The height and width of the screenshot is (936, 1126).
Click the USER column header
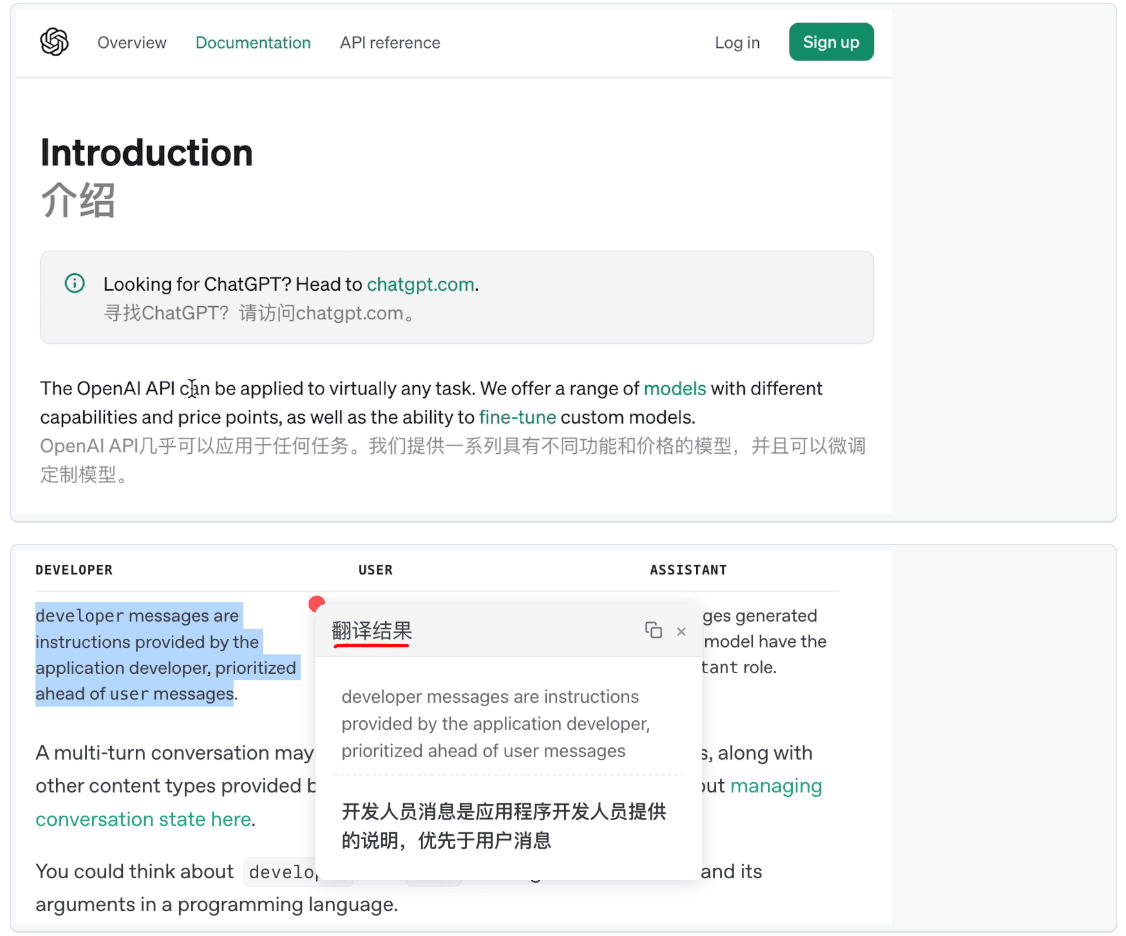tap(376, 570)
